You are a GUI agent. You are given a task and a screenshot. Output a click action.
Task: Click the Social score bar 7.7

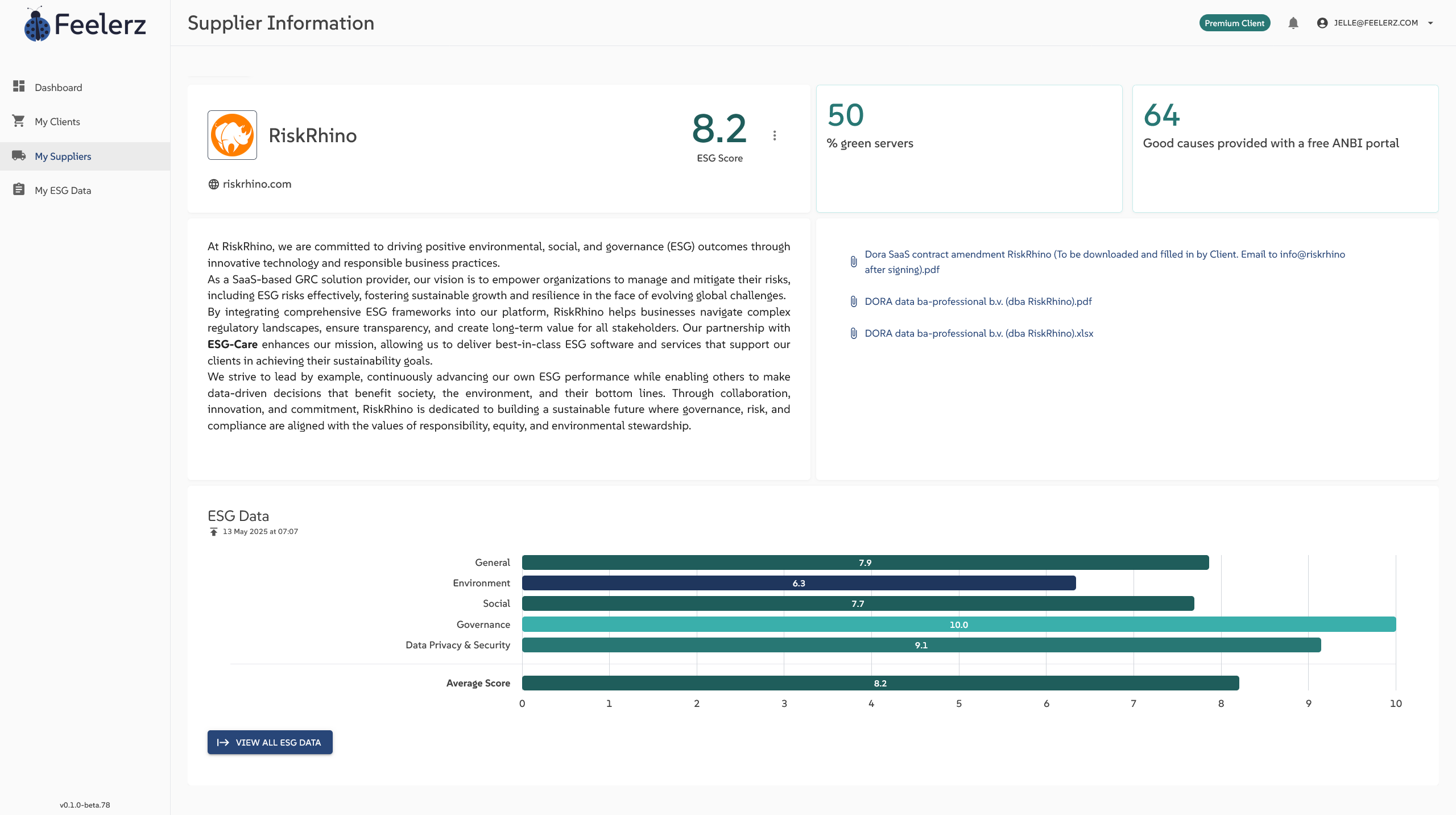point(858,603)
